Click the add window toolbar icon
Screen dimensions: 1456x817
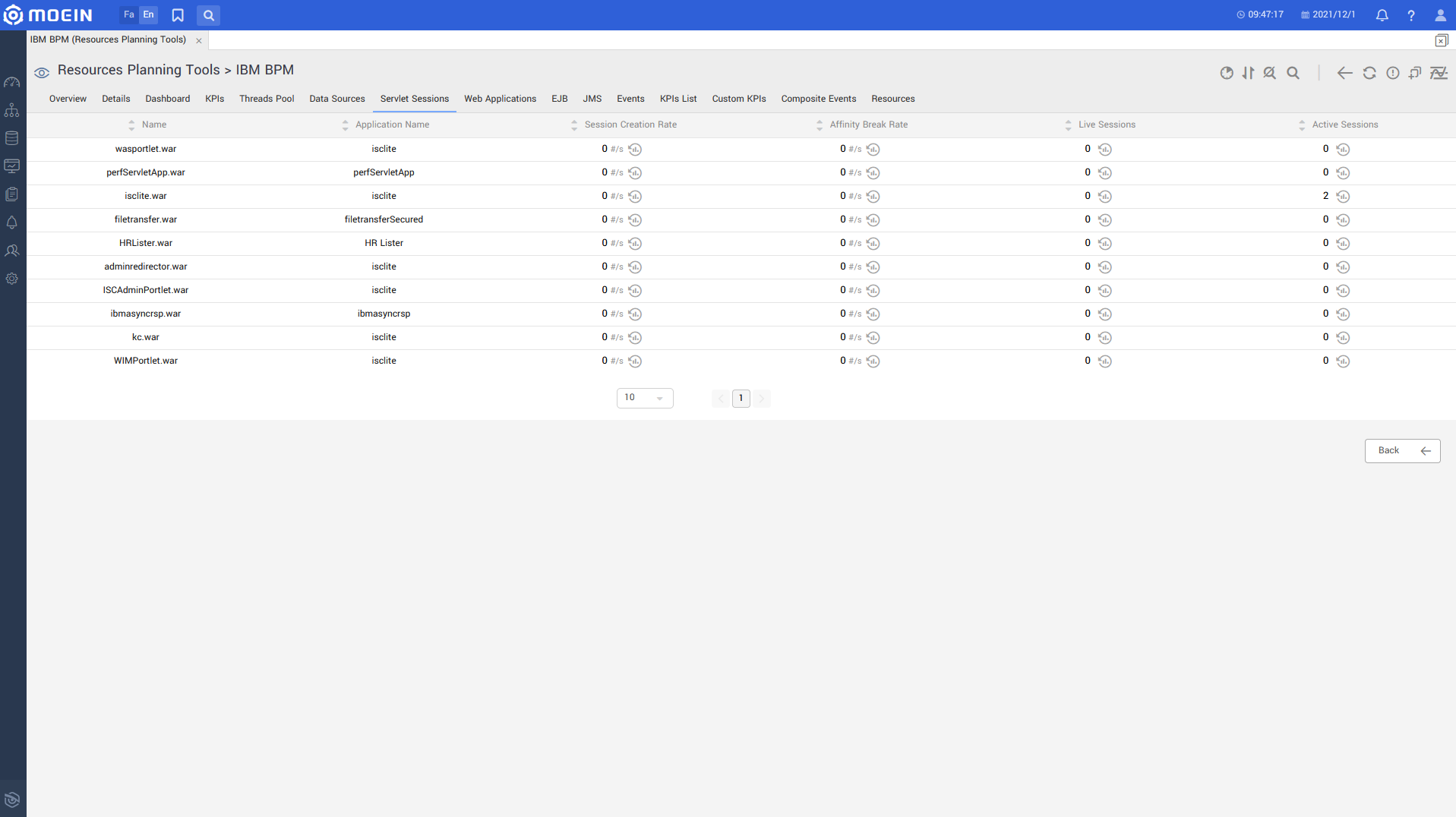tap(1415, 73)
